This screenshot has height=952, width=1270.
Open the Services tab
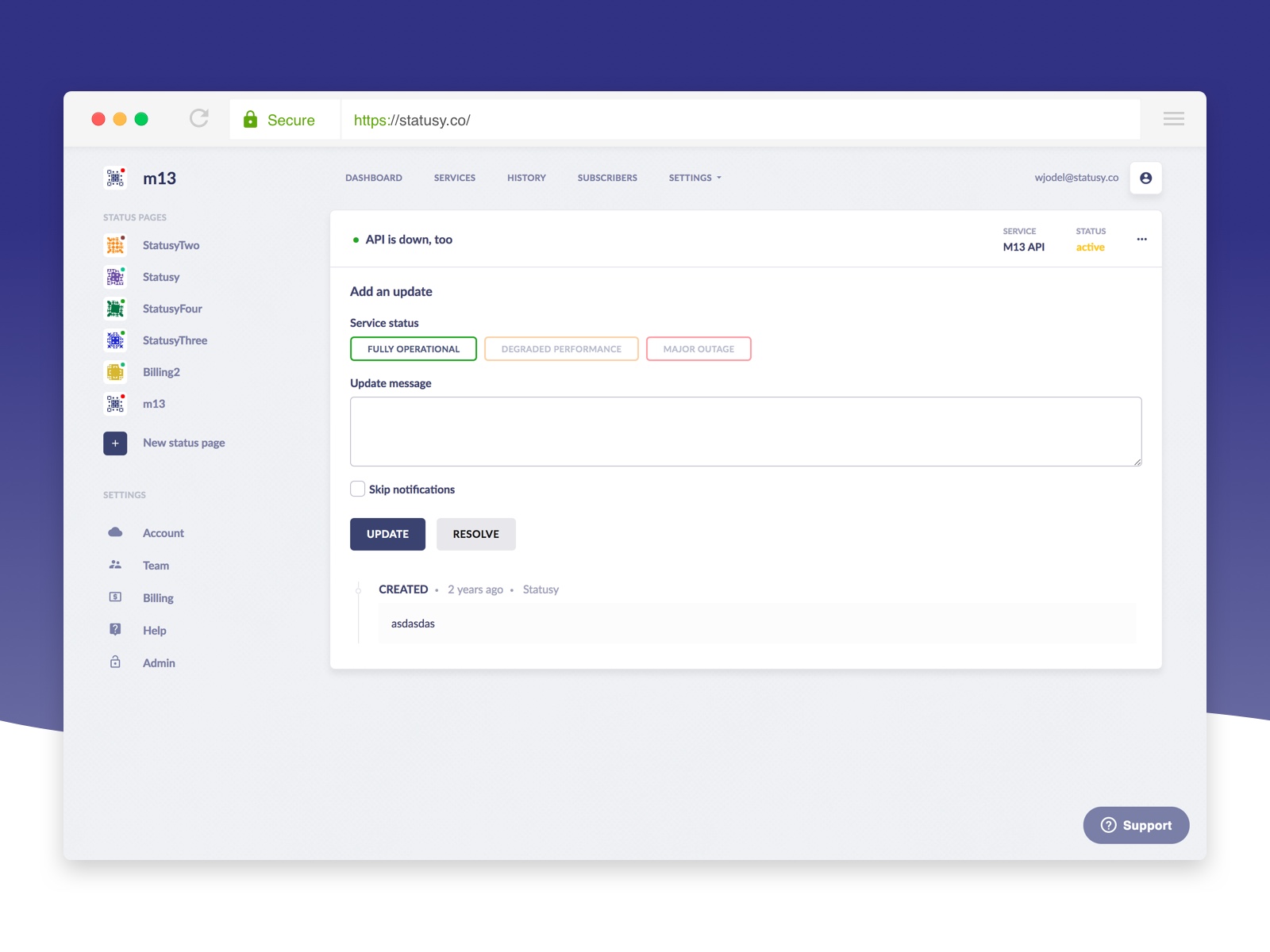pos(455,178)
